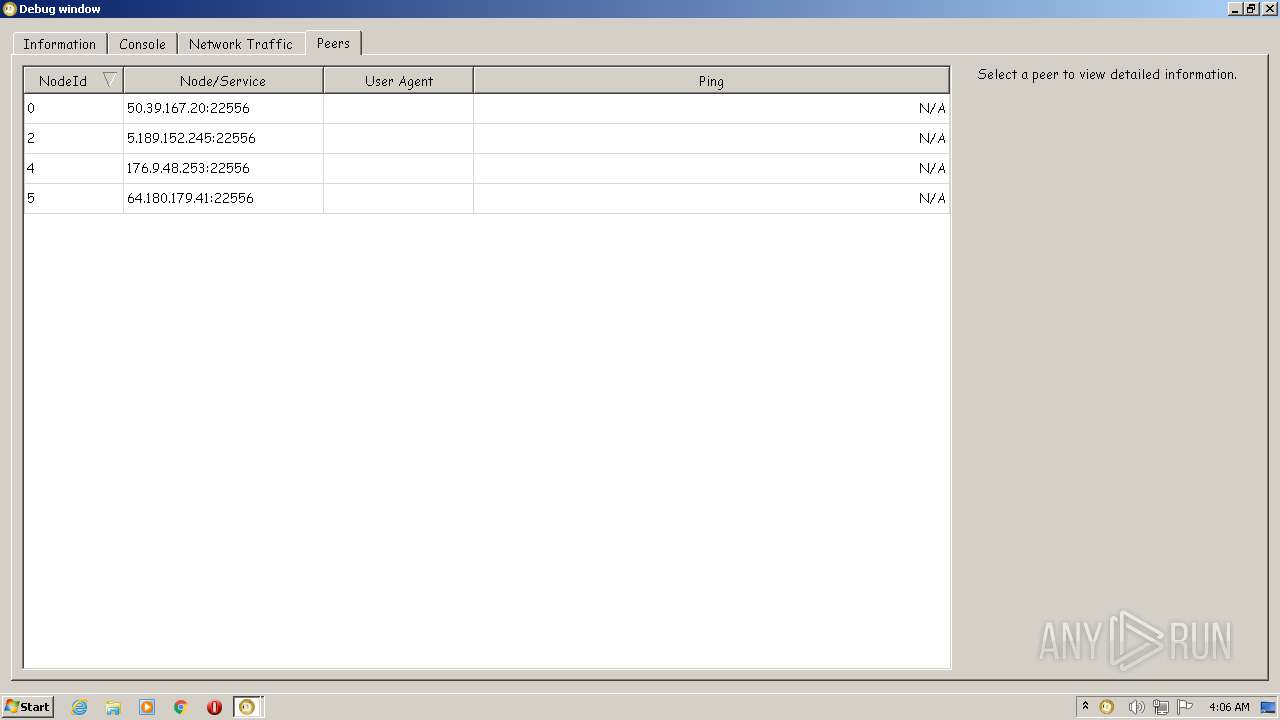The height and width of the screenshot is (720, 1280).
Task: Open the red Opera taskbar icon
Action: point(214,707)
